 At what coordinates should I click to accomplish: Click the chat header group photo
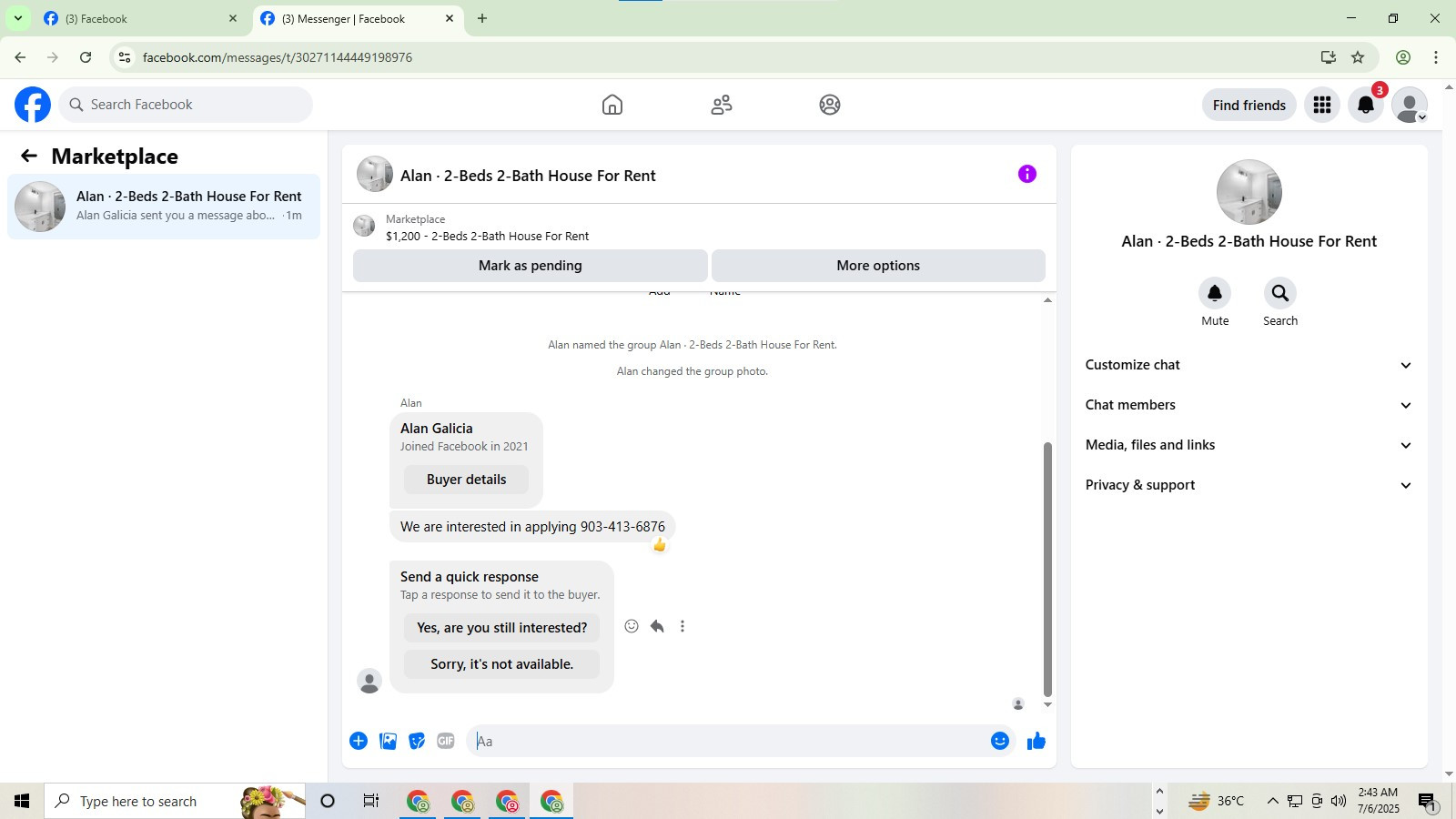click(374, 174)
